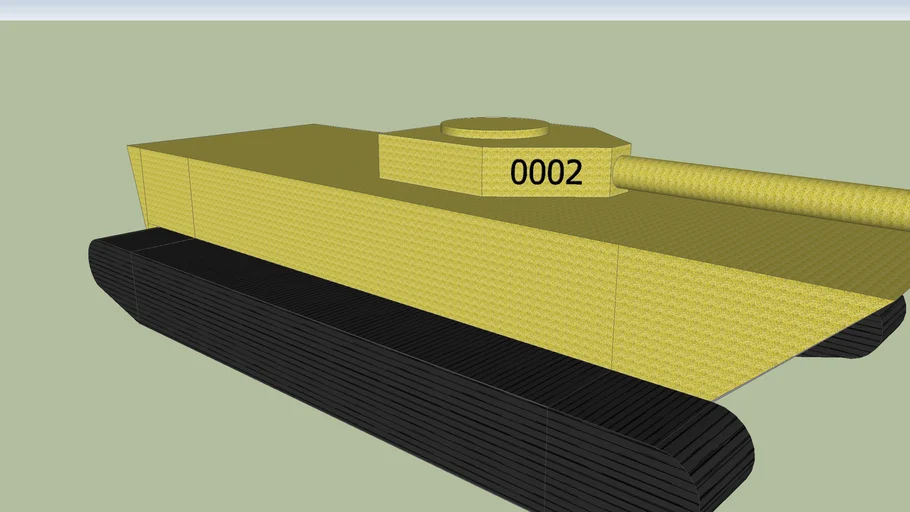Screen dimensions: 910x512
Task: Click the black 0002 number on the turret
Action: 546,172
